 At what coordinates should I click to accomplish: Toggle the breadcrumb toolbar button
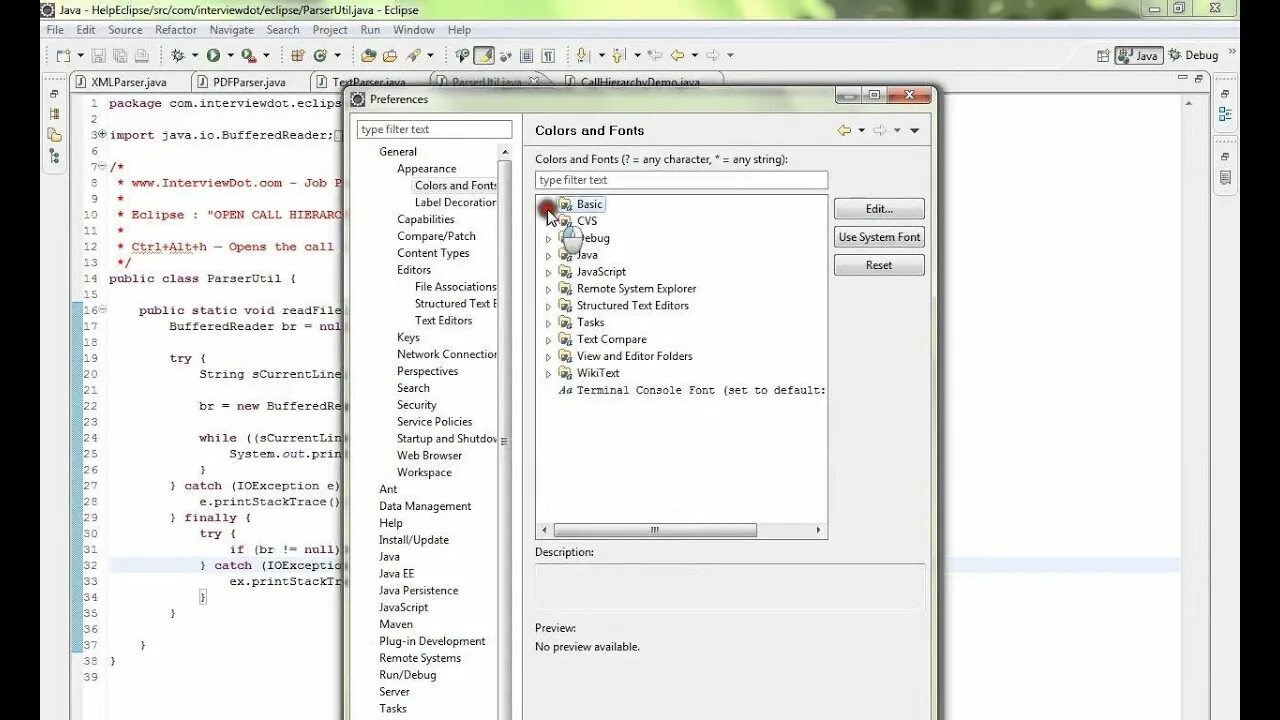coord(462,56)
